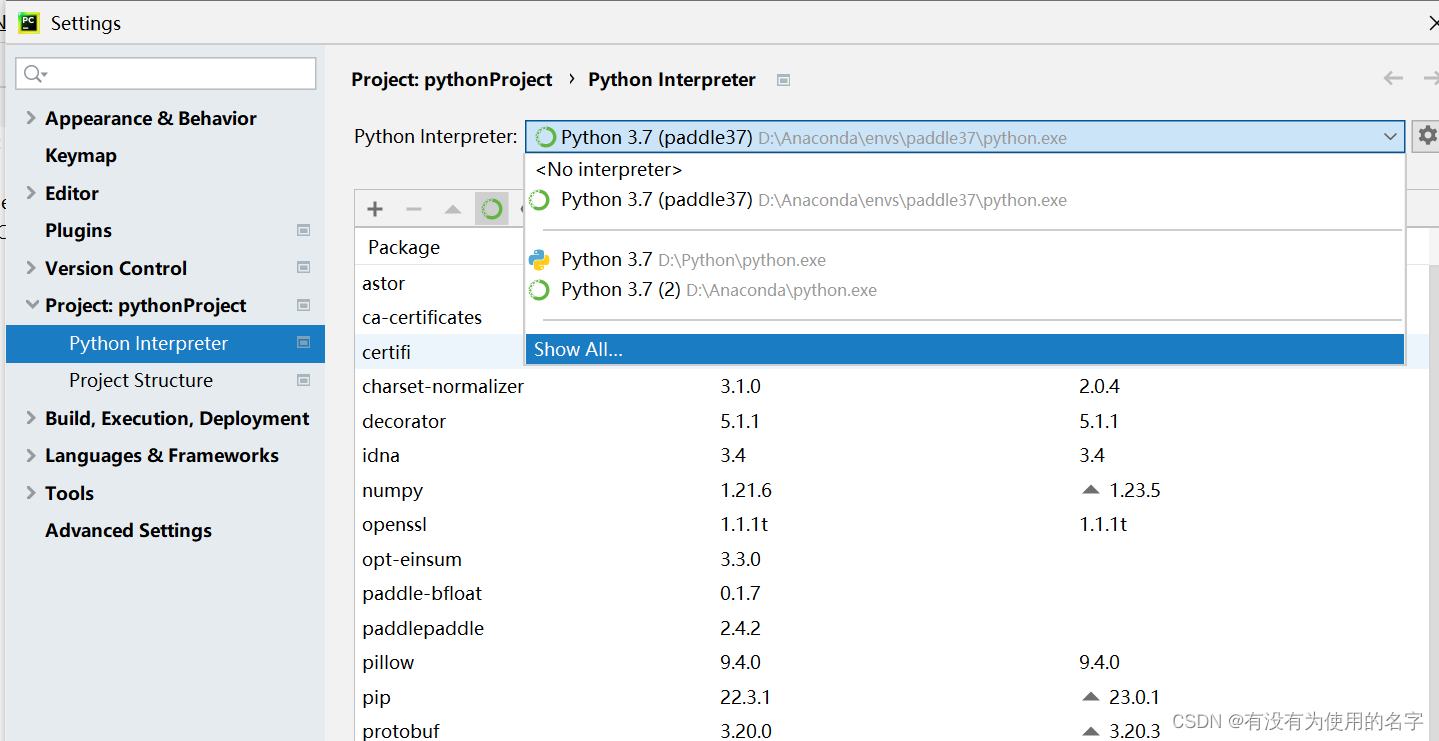
Task: Expand Version Control settings group
Action: tap(31, 268)
